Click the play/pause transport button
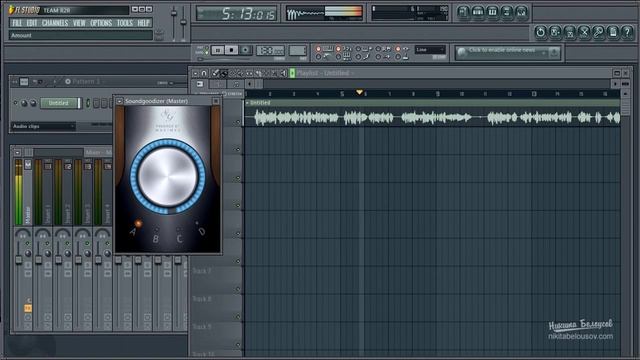This screenshot has width=640, height=360. pyautogui.click(x=218, y=50)
